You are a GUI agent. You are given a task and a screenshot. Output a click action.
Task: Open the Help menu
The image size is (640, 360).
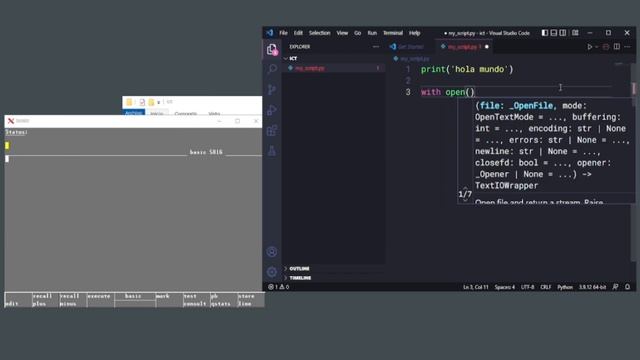click(x=414, y=33)
